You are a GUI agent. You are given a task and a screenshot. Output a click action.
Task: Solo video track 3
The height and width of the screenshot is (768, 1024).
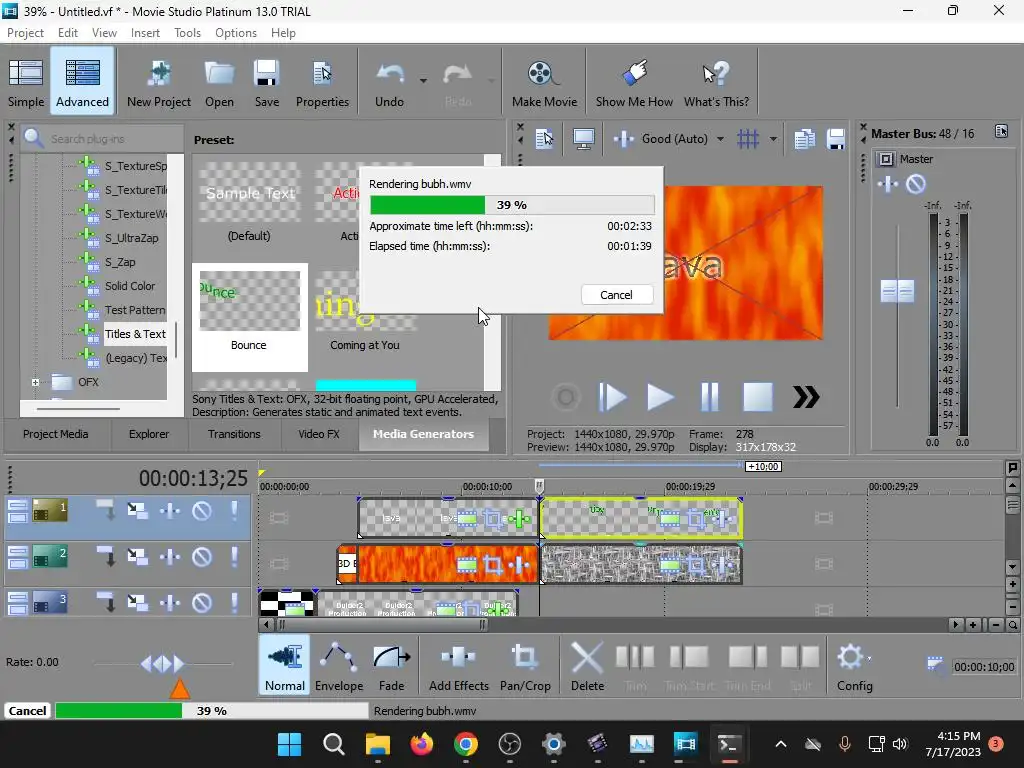point(234,602)
